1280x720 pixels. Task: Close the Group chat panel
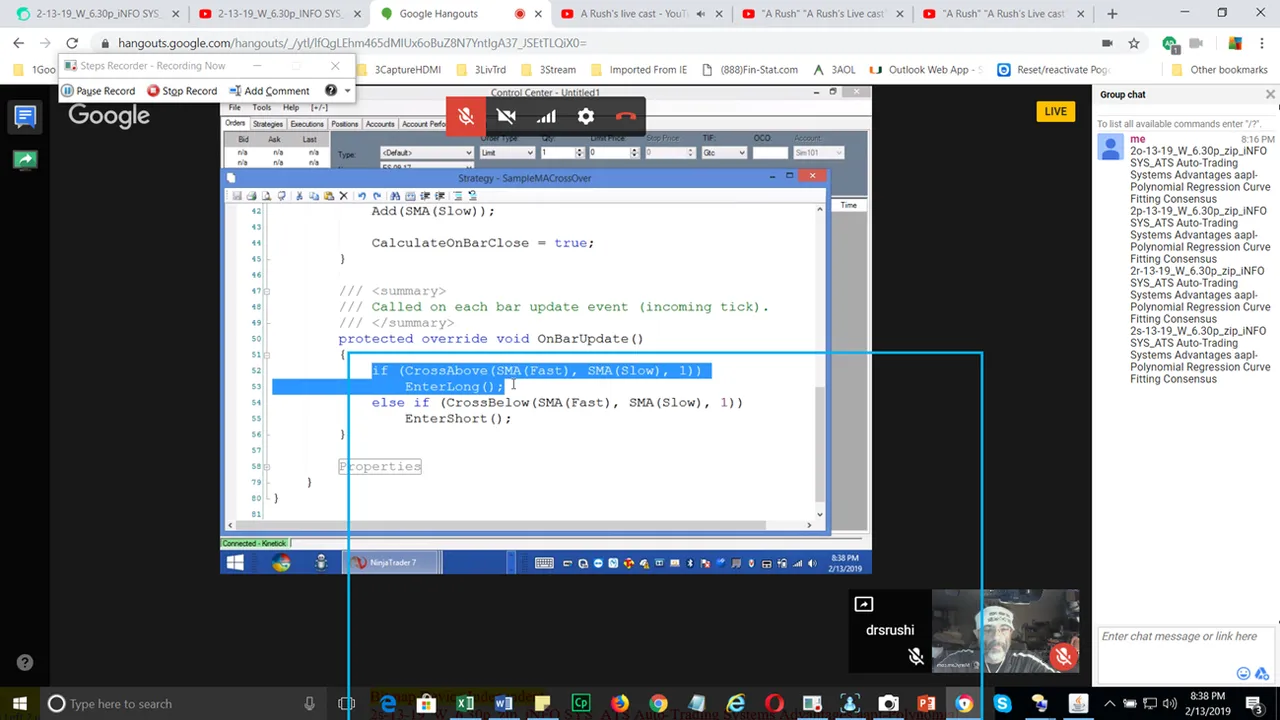coord(1270,94)
